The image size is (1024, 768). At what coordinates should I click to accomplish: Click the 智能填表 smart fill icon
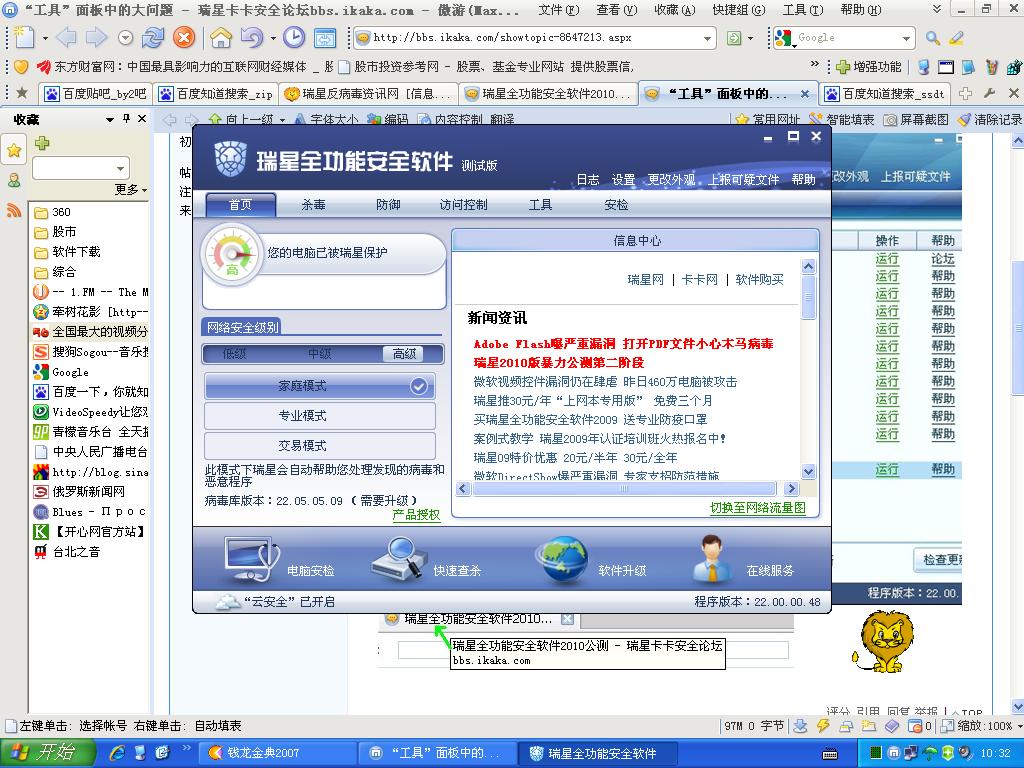point(842,120)
